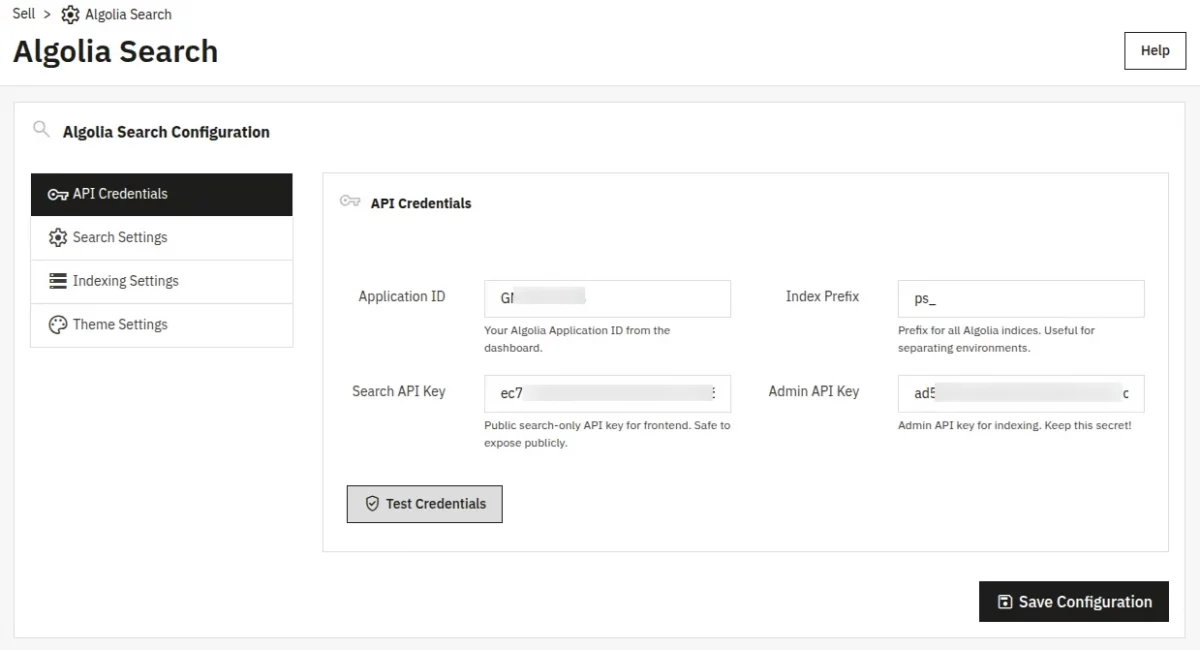This screenshot has height=650, width=1200.
Task: Click the key icon in API Credentials panel heading
Action: (x=350, y=201)
